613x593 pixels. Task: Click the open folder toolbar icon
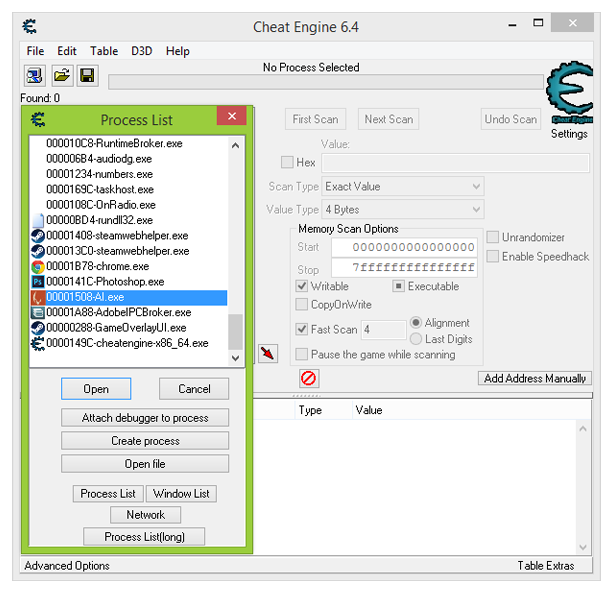pyautogui.click(x=62, y=75)
